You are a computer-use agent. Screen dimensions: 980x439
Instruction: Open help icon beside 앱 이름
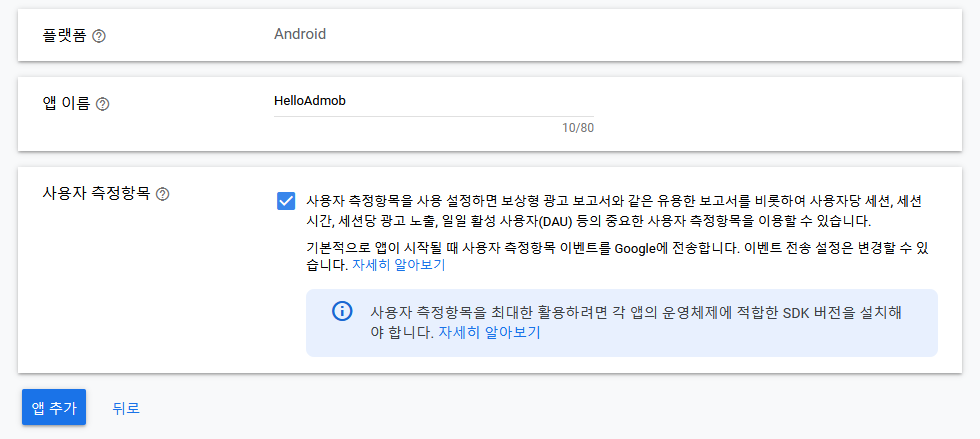point(103,104)
